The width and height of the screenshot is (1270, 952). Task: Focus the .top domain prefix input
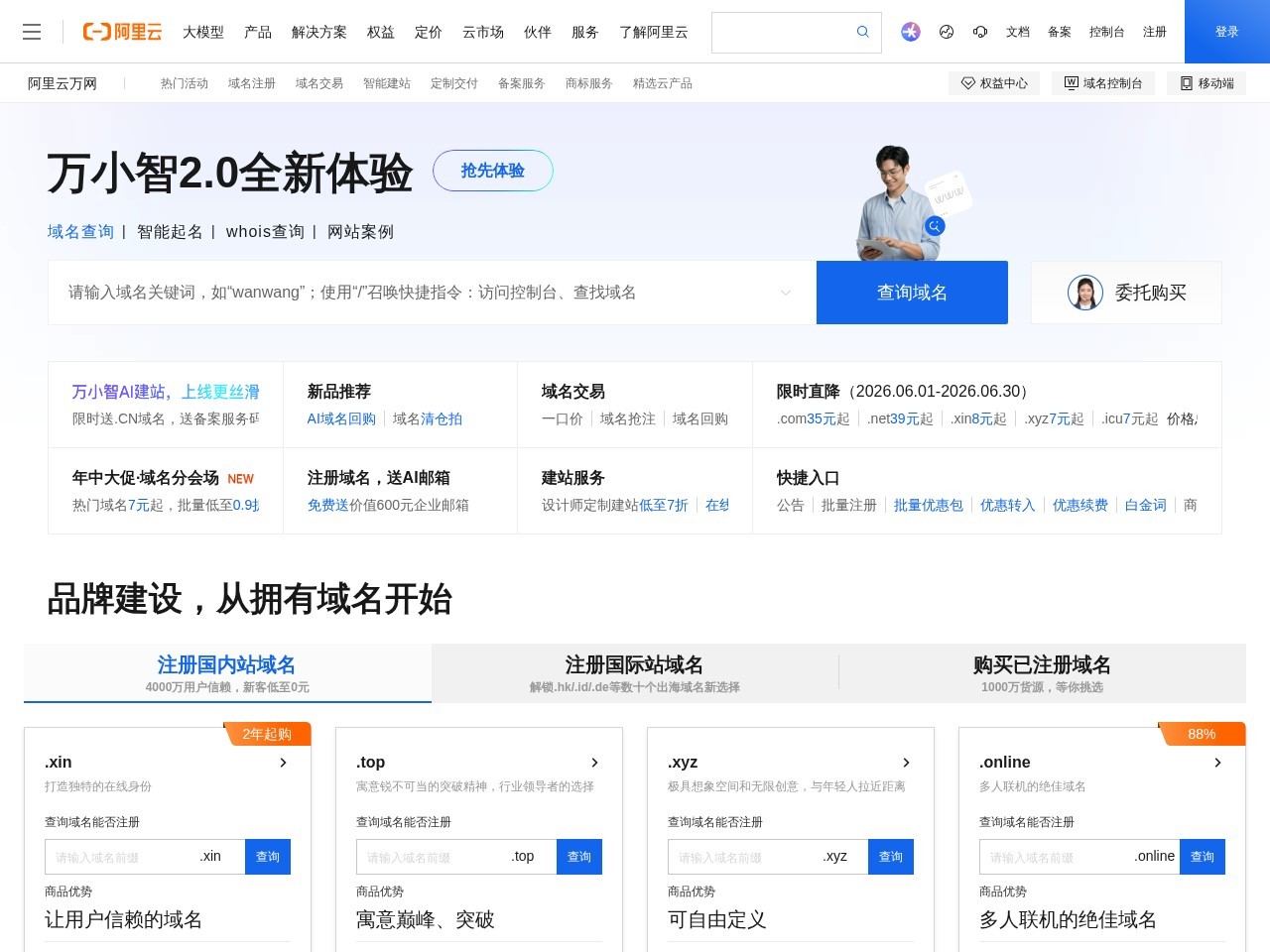(x=432, y=857)
